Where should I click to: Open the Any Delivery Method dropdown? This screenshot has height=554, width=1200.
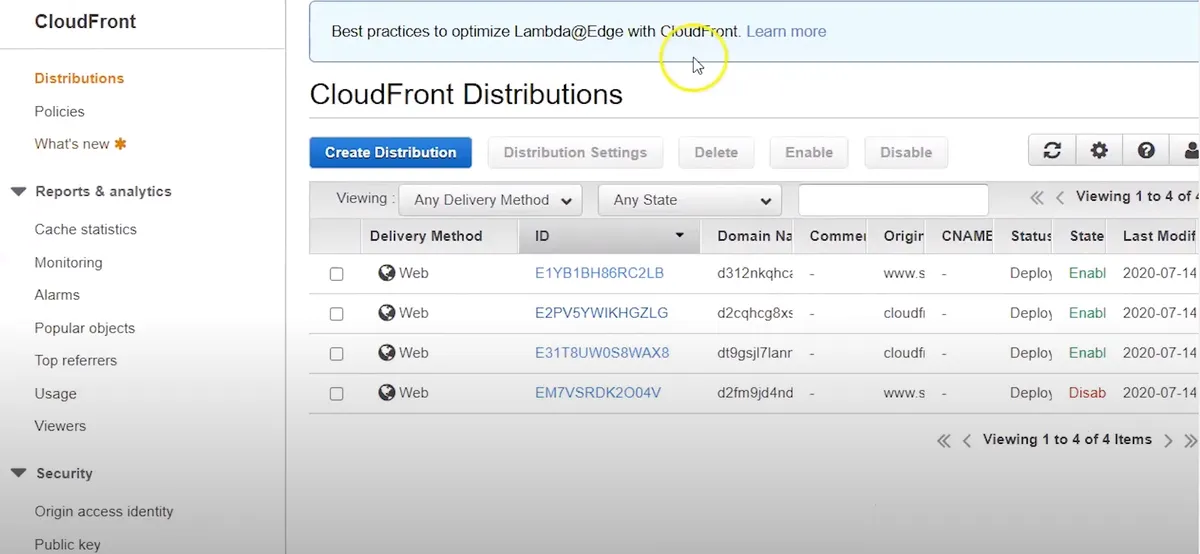click(490, 200)
